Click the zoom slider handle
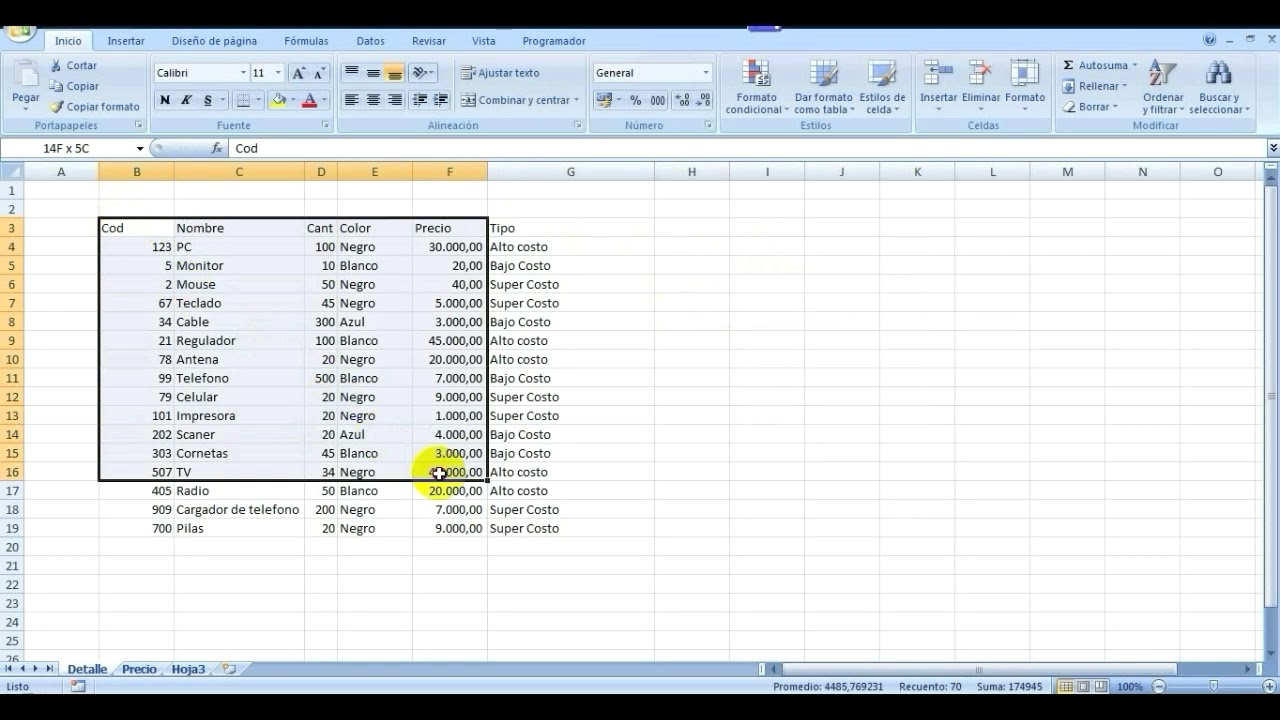1280x720 pixels. pos(1213,687)
